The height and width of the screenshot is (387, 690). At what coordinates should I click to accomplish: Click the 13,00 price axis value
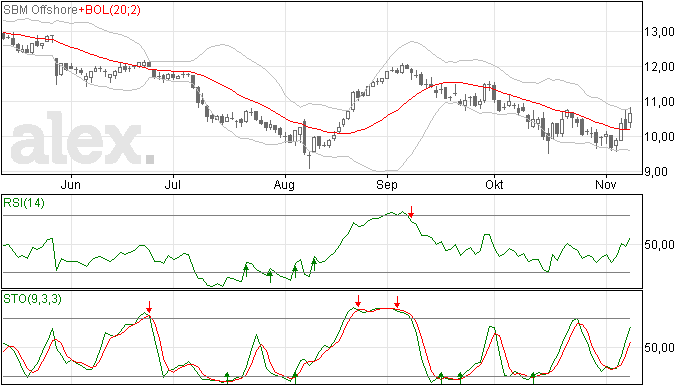(659, 32)
